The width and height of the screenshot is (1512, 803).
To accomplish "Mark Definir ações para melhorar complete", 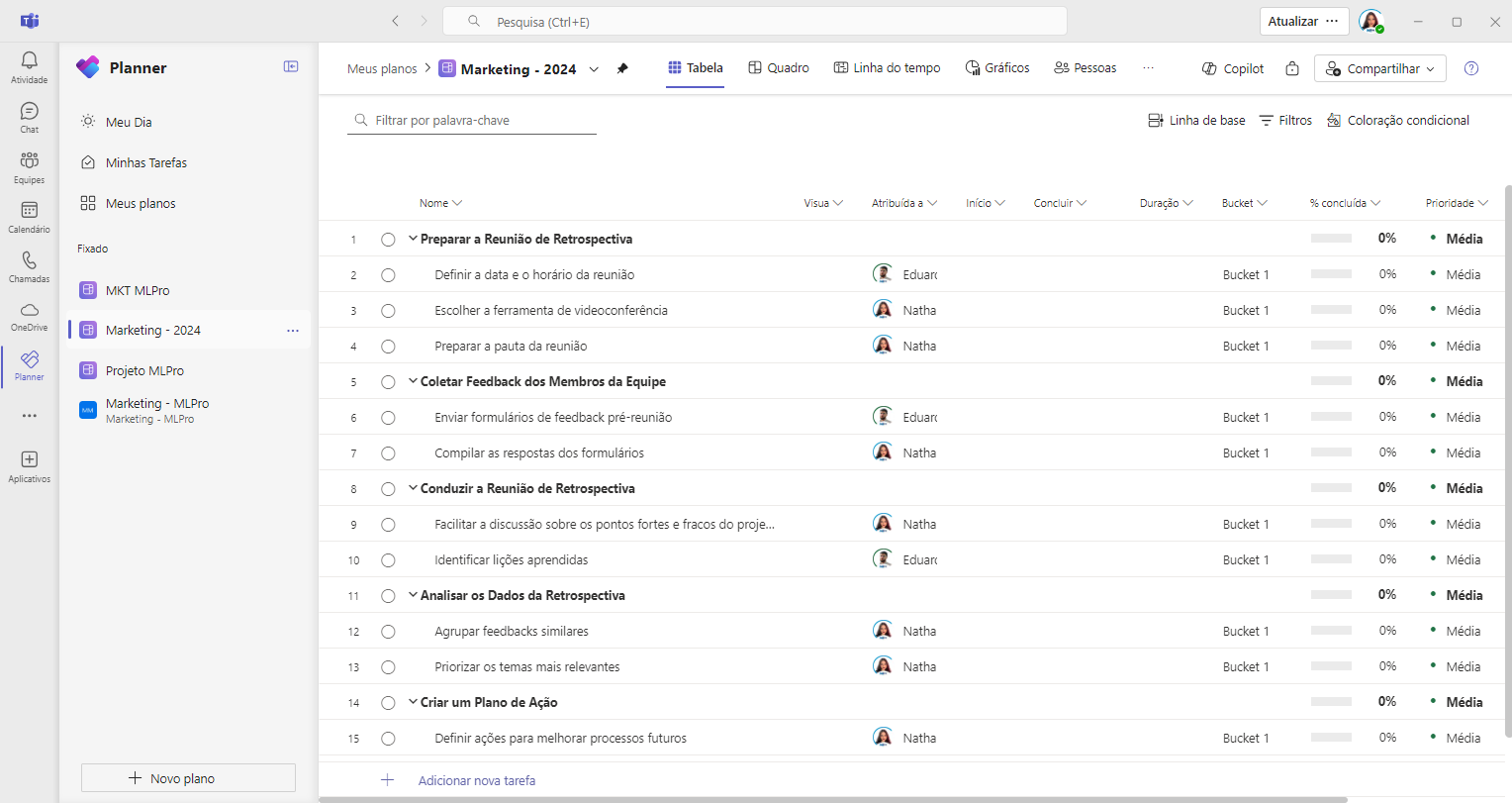I will [388, 739].
